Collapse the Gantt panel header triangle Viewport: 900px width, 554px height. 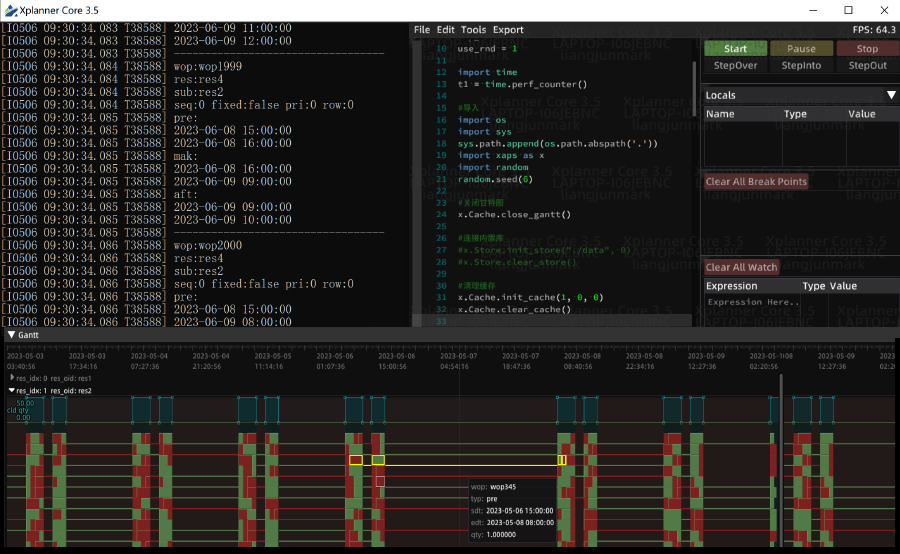(x=10, y=335)
